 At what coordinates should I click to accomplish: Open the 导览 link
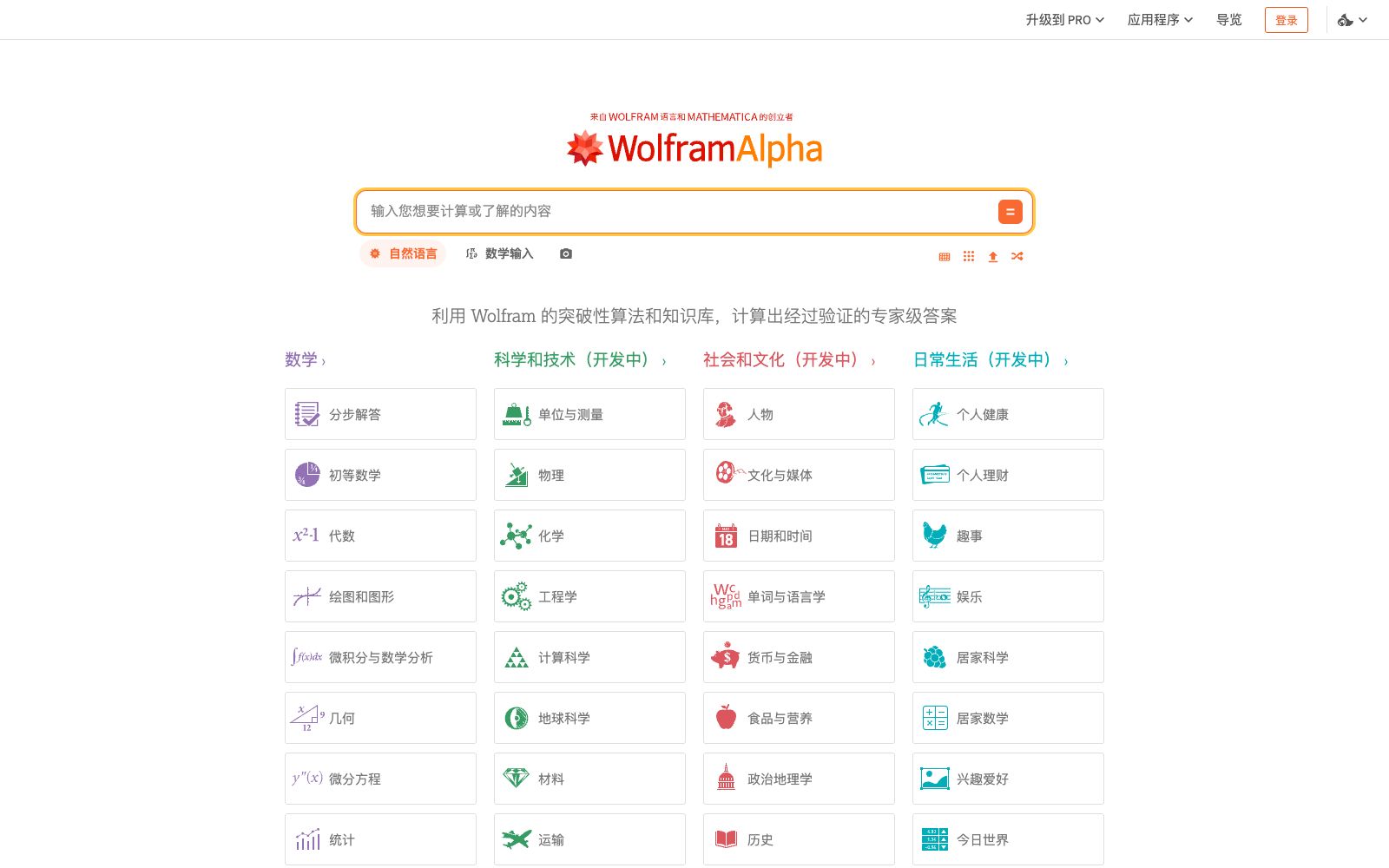(x=1228, y=20)
